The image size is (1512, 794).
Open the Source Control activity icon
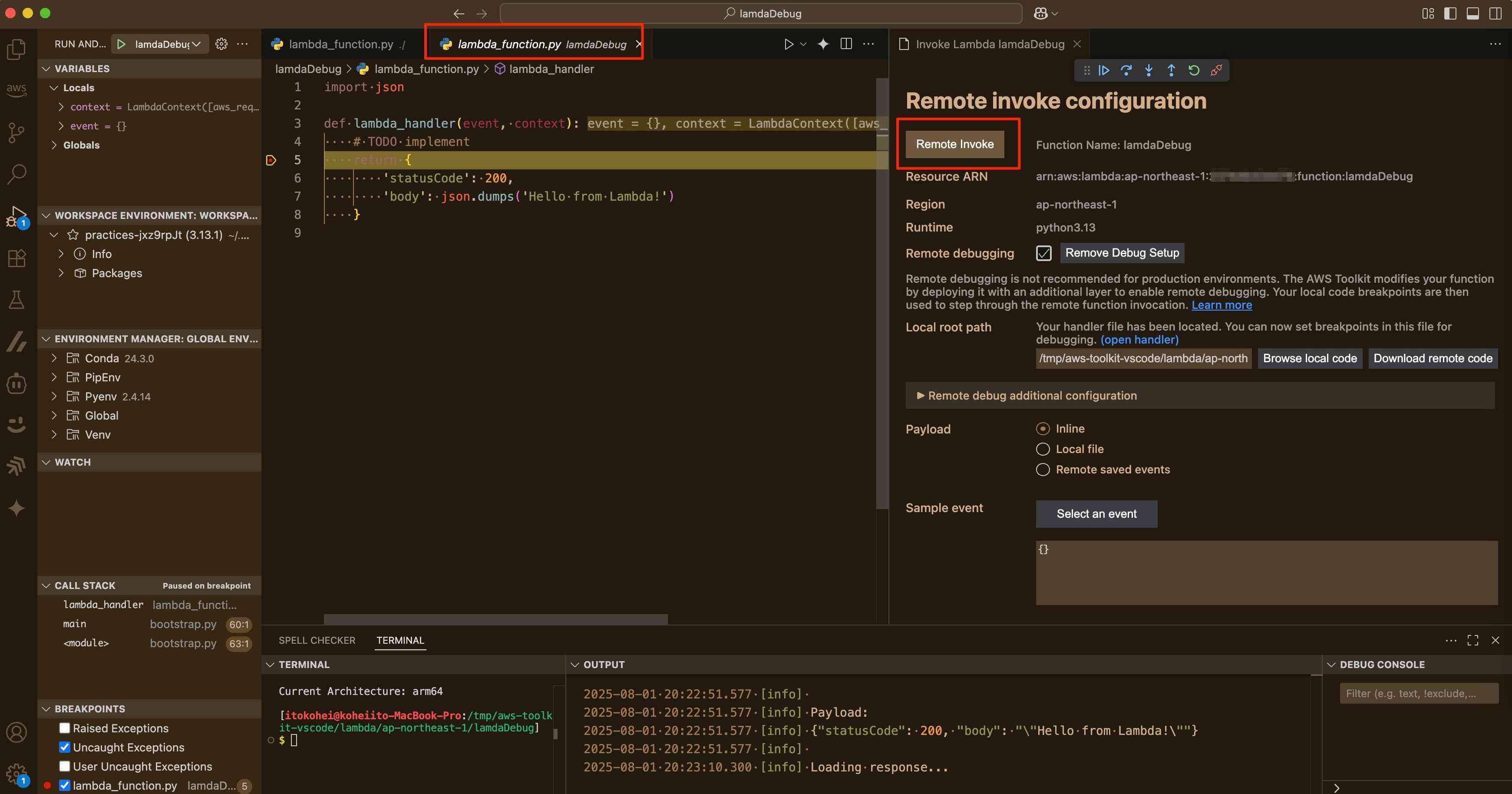(x=17, y=132)
